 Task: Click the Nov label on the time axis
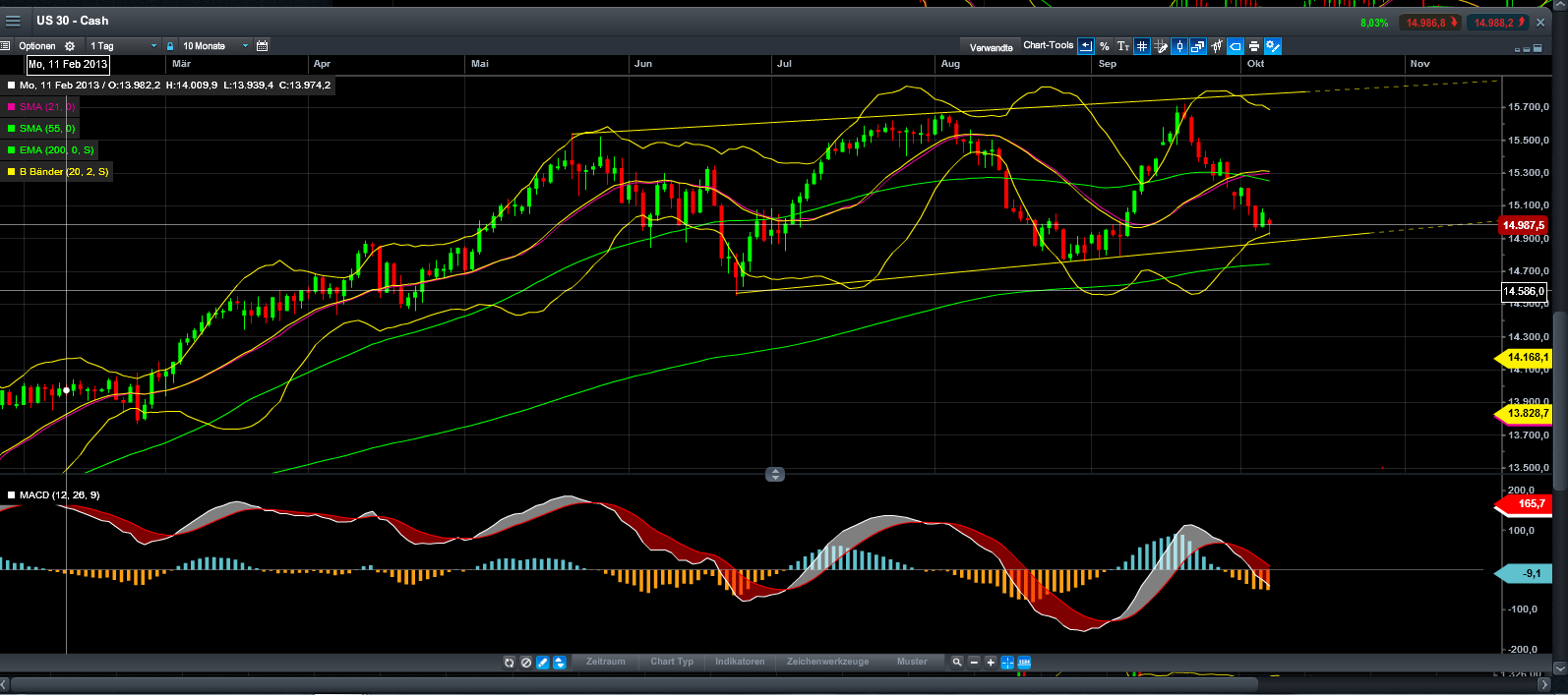(x=1419, y=64)
